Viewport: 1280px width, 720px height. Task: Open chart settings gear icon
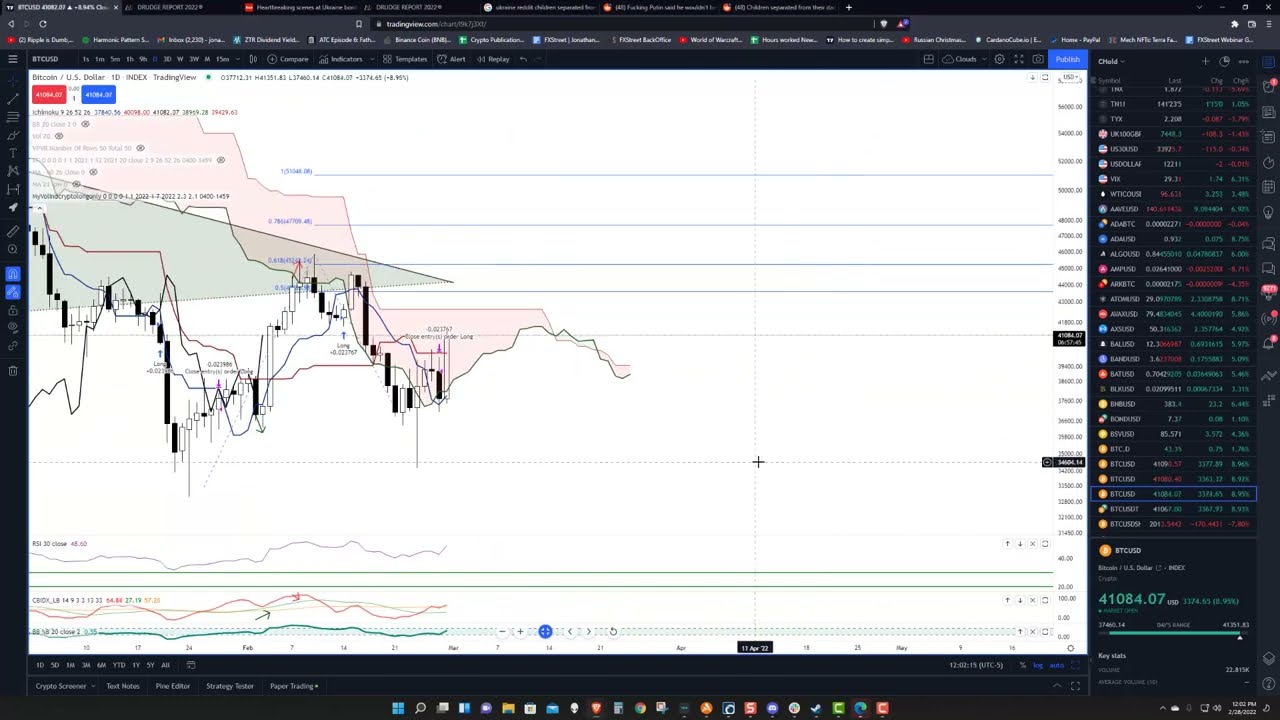click(999, 59)
